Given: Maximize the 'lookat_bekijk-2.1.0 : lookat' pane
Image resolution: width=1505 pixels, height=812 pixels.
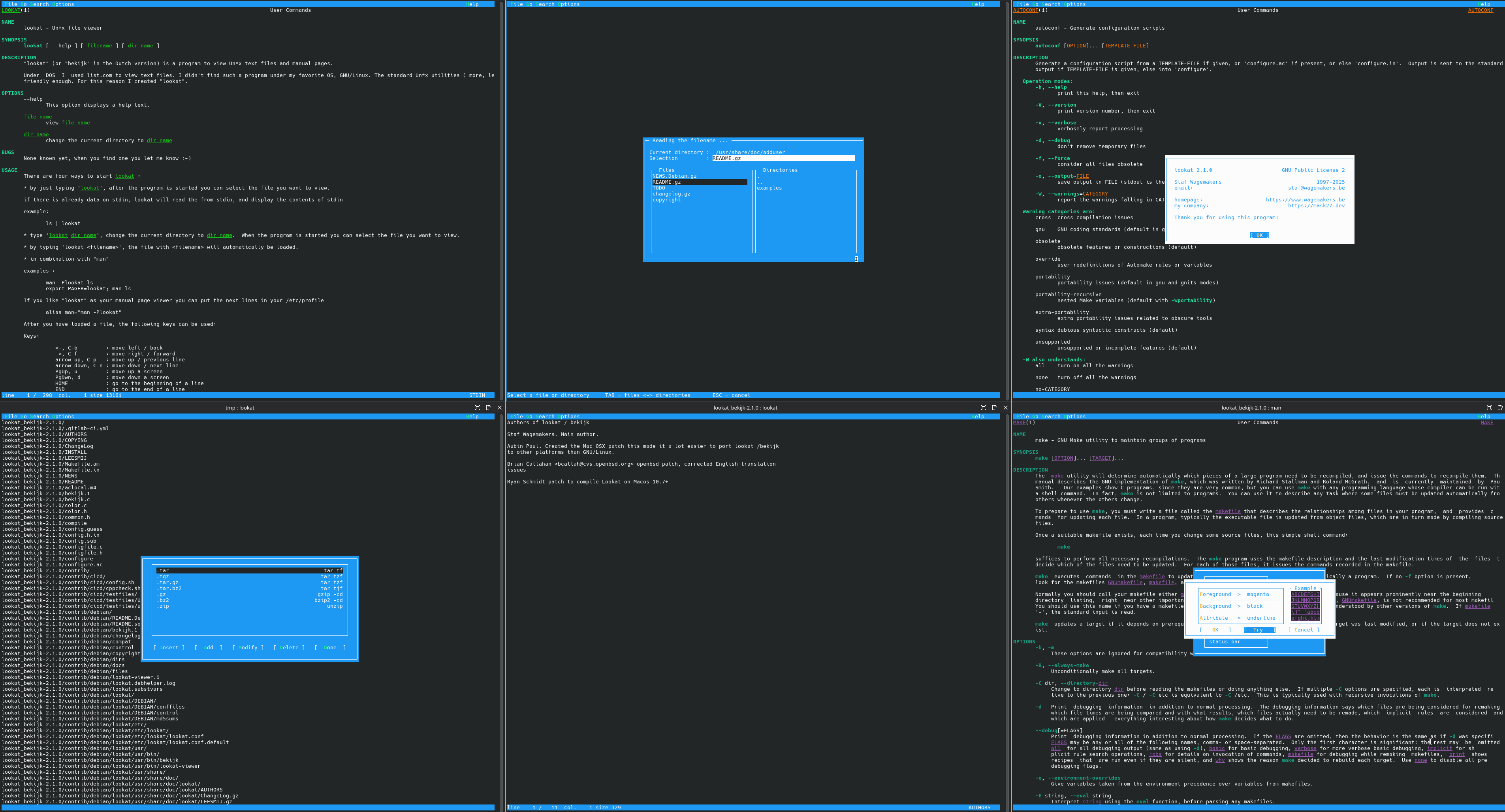Looking at the screenshot, I should (x=983, y=408).
